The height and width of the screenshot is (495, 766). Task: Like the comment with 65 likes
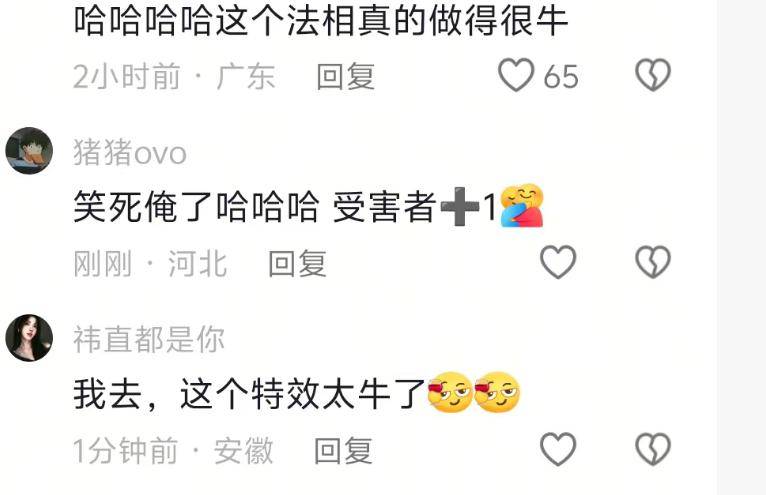pyautogui.click(x=516, y=75)
